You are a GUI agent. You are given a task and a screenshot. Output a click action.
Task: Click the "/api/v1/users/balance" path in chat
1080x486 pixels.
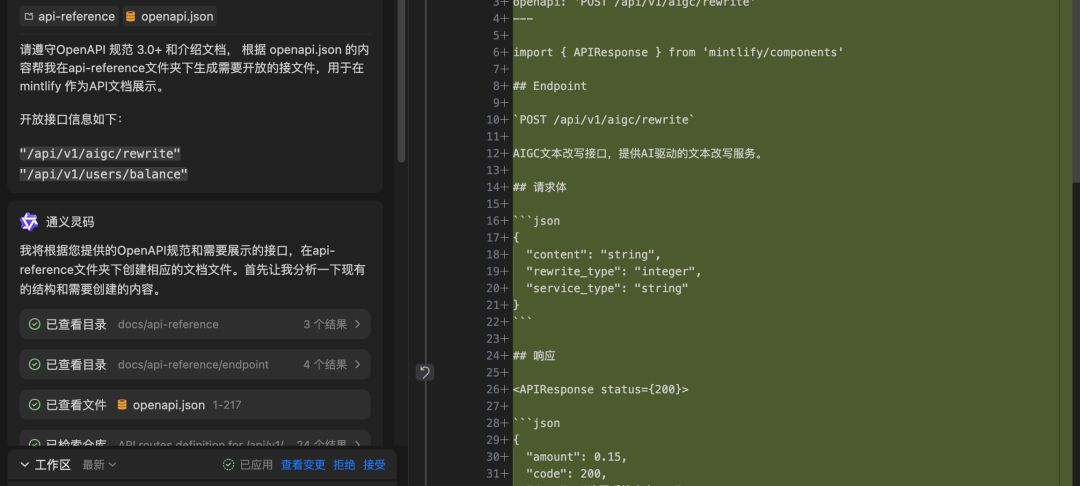[104, 174]
